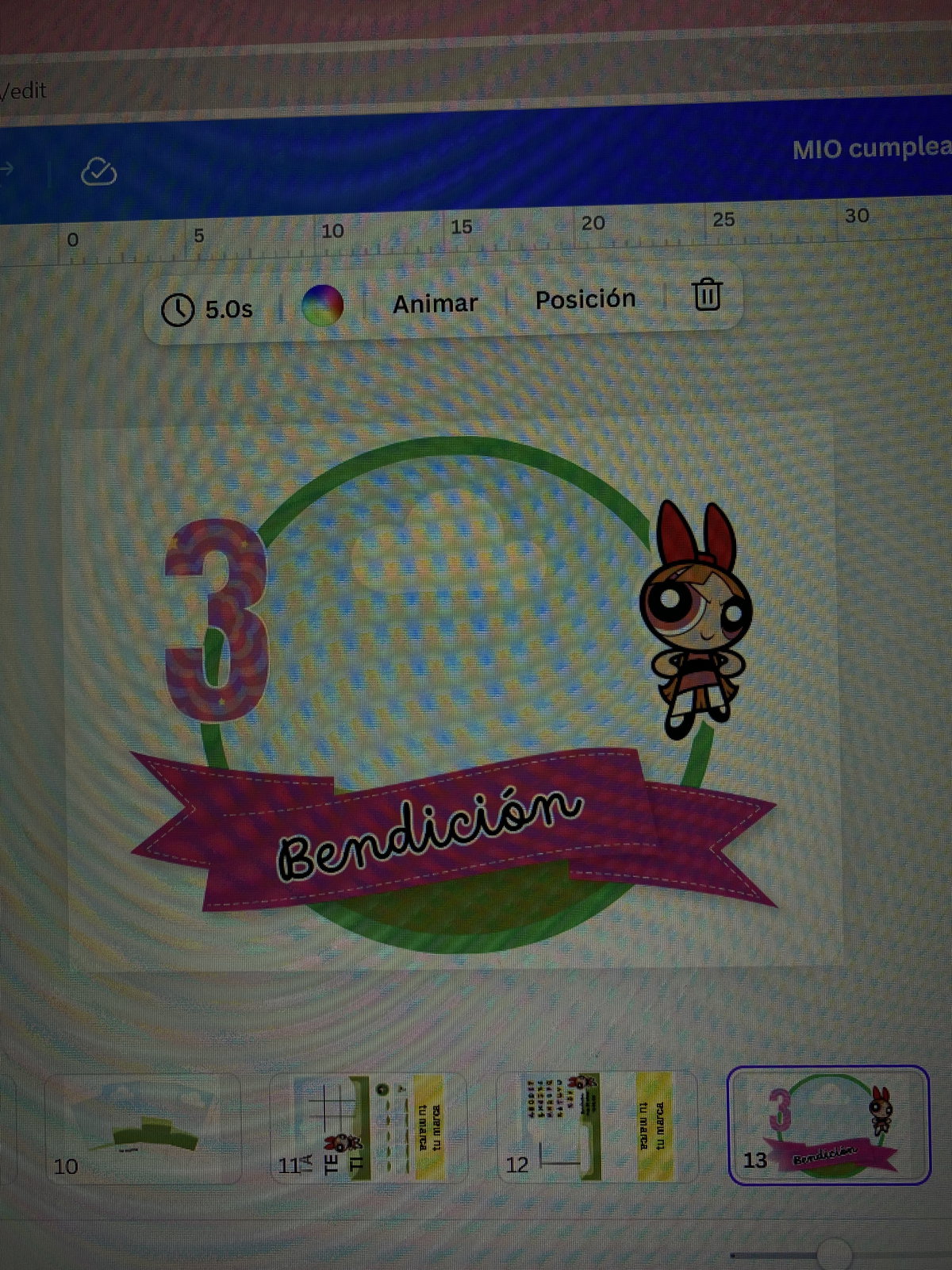Click the redo arrow icon
Image resolution: width=952 pixels, height=1270 pixels.
6,169
